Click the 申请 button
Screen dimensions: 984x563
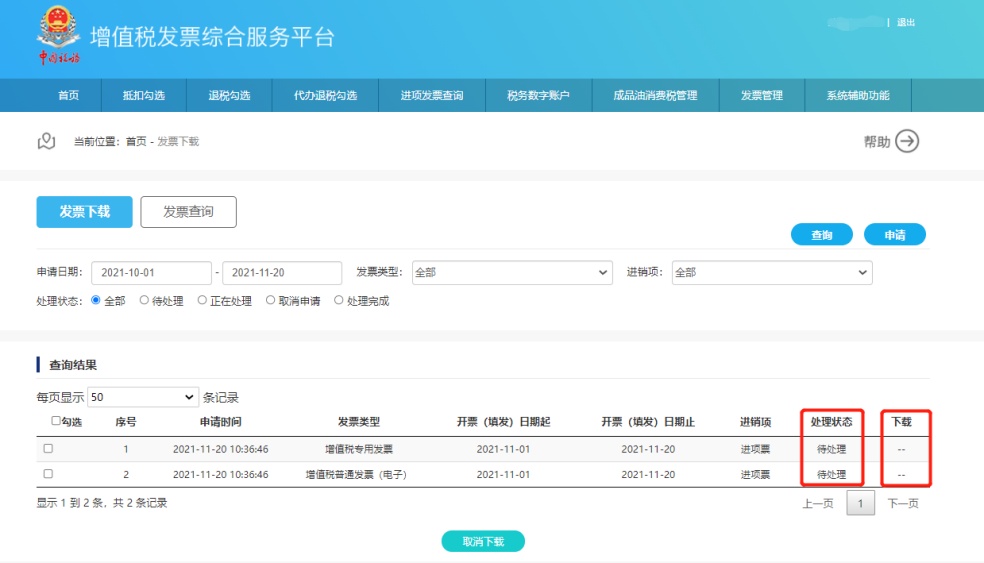[x=894, y=235]
